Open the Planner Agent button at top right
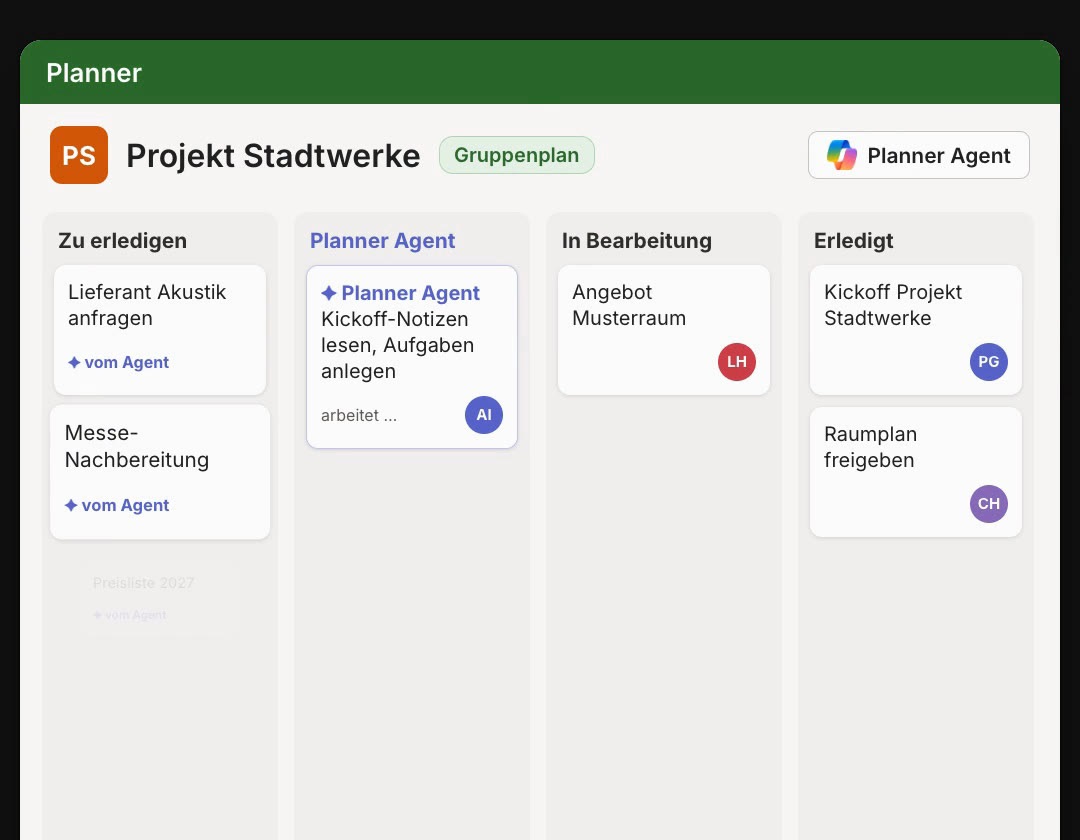This screenshot has height=840, width=1080. 918,155
